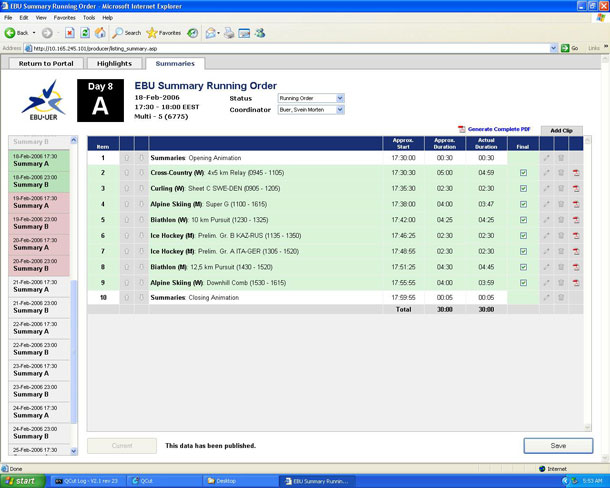
Task: Click delete trash for Biathlon 10 km Pursuit
Action: pos(561,220)
